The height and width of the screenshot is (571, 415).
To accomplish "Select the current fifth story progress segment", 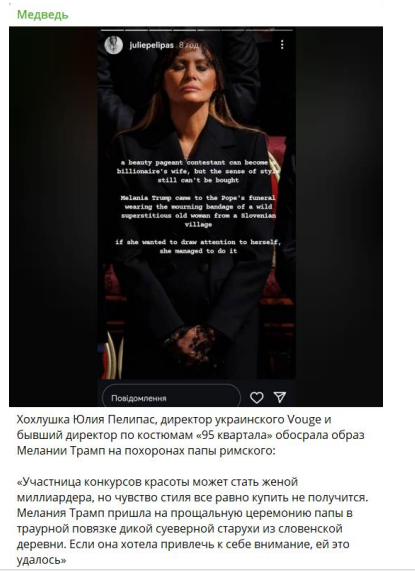I will 209,30.
